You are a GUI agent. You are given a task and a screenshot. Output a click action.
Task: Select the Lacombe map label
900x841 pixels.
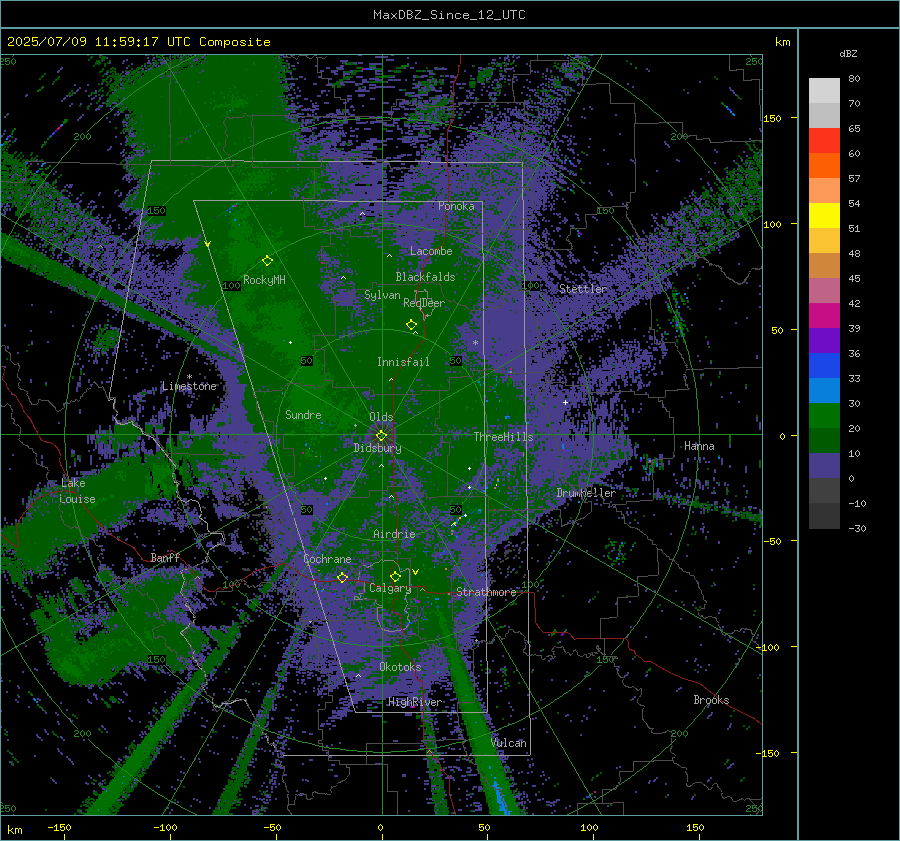pos(431,251)
